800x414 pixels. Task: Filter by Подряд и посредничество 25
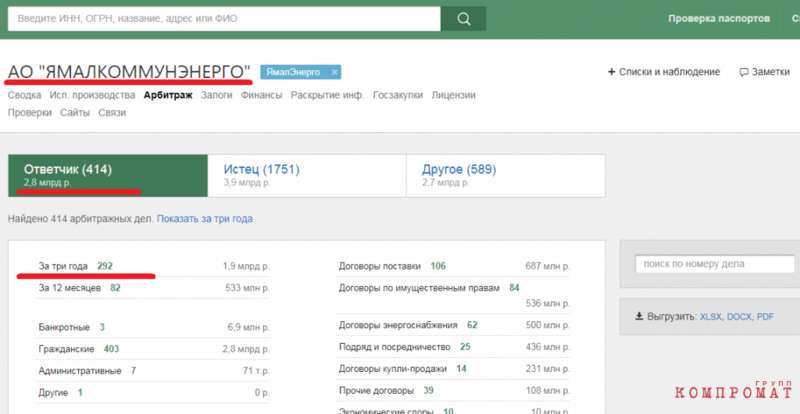(x=405, y=347)
